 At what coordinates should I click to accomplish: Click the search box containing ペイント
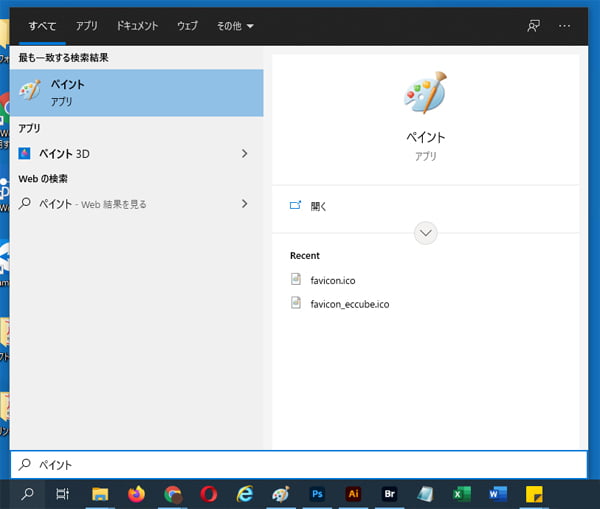[300, 465]
